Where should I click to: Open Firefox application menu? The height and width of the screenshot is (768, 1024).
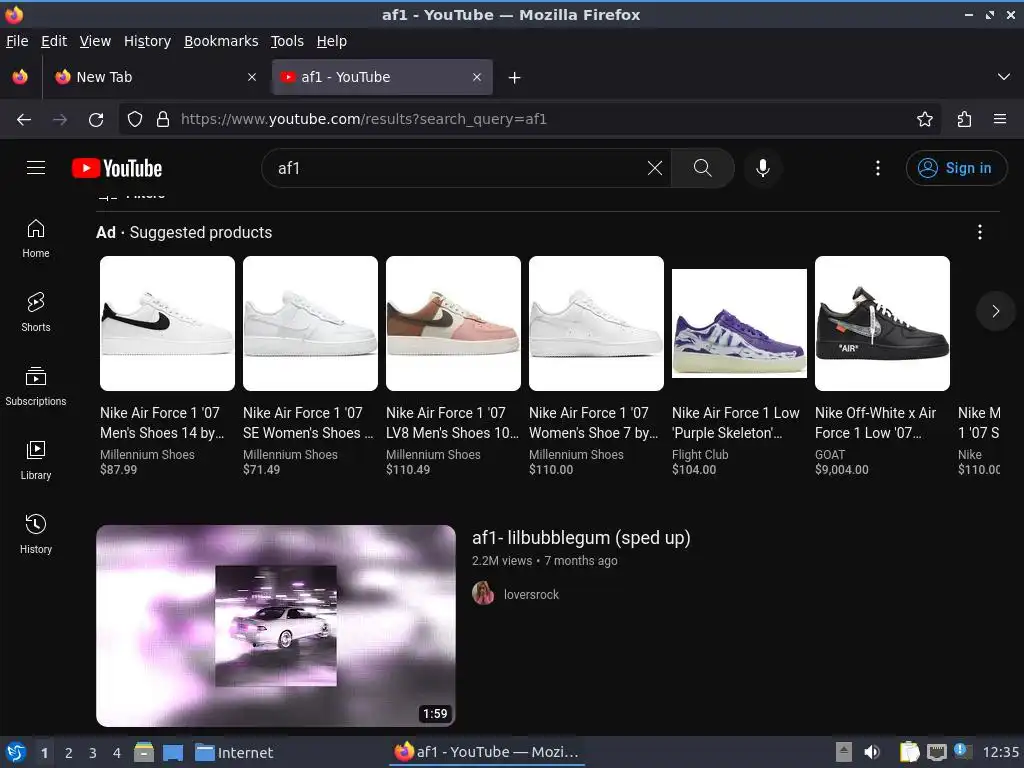tap(1000, 119)
